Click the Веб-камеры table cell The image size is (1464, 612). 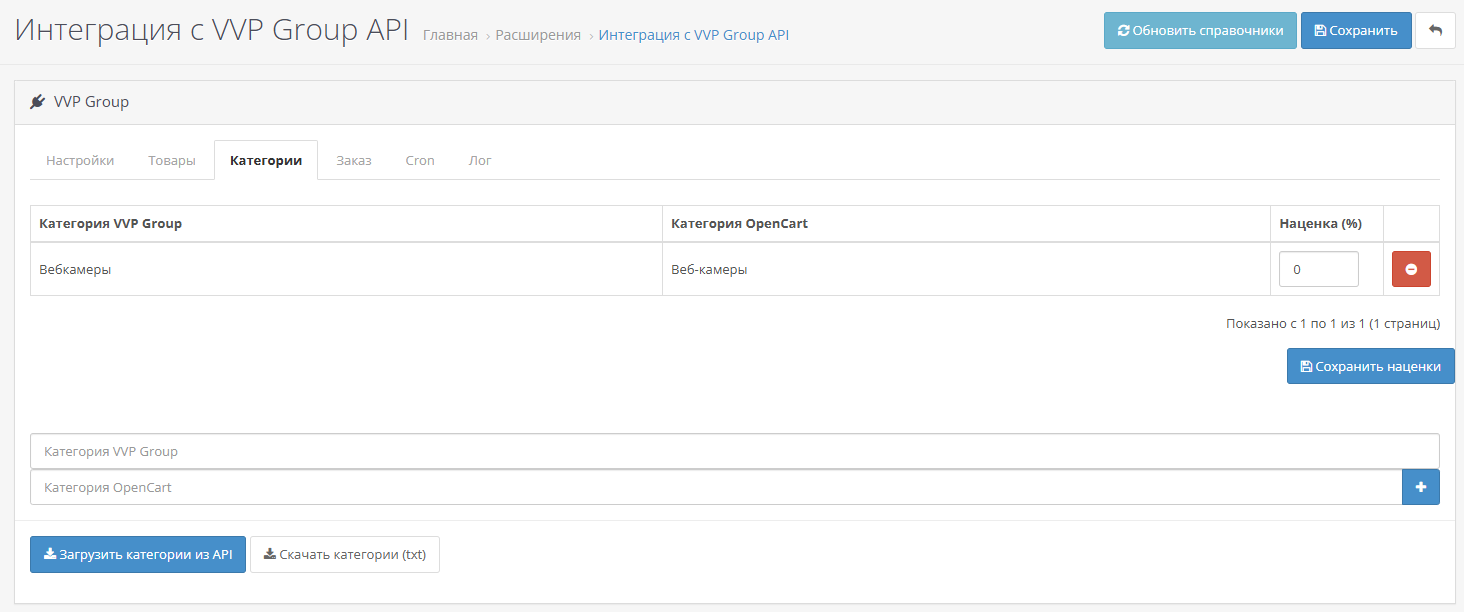[x=966, y=269]
